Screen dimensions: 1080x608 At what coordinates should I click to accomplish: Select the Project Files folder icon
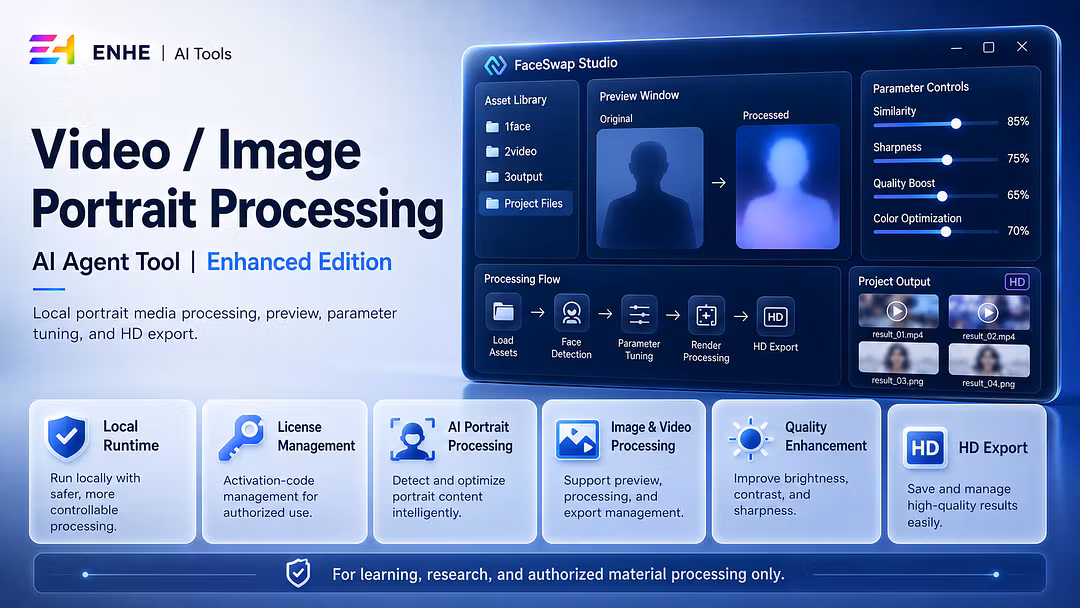pyautogui.click(x=492, y=204)
